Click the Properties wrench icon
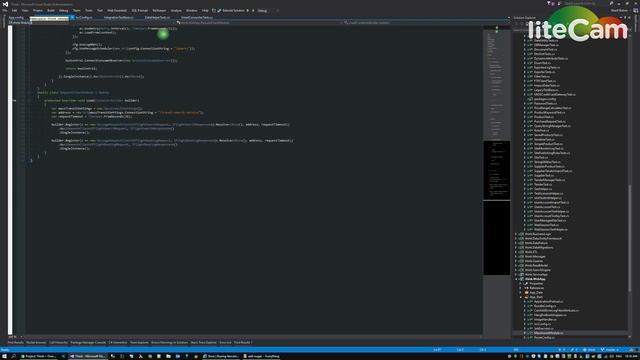 click(x=527, y=284)
